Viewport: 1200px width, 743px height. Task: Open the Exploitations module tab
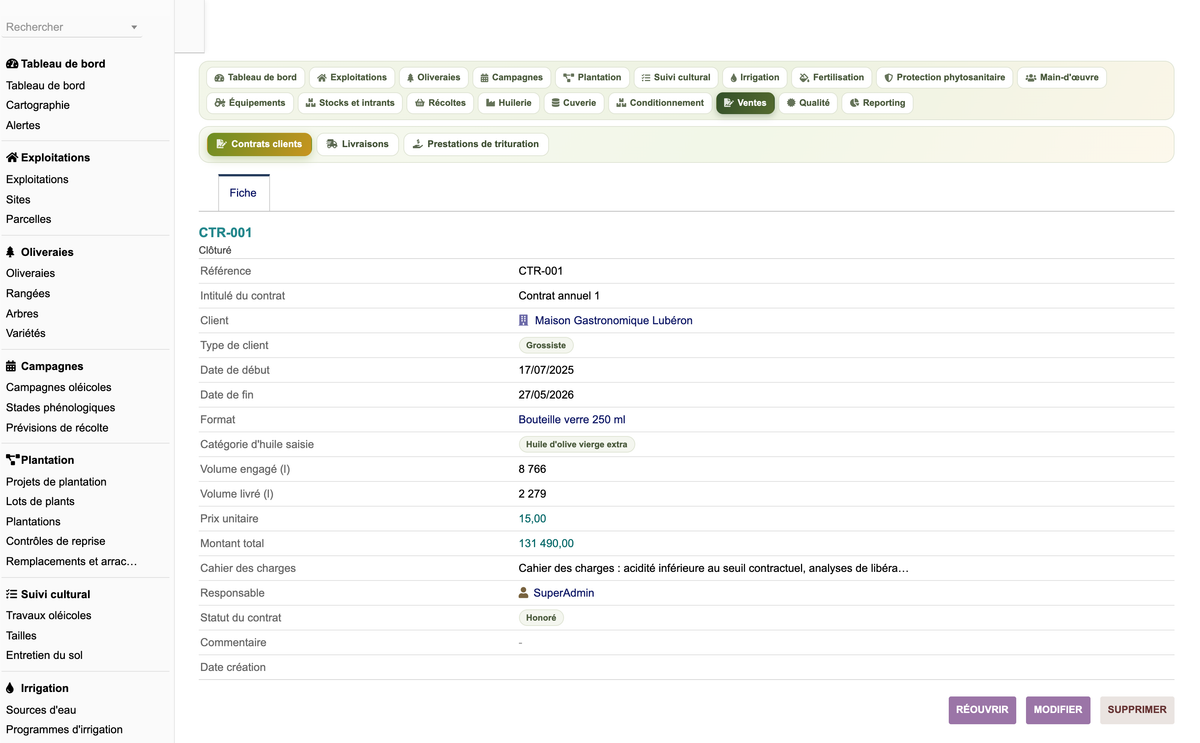[x=352, y=77]
